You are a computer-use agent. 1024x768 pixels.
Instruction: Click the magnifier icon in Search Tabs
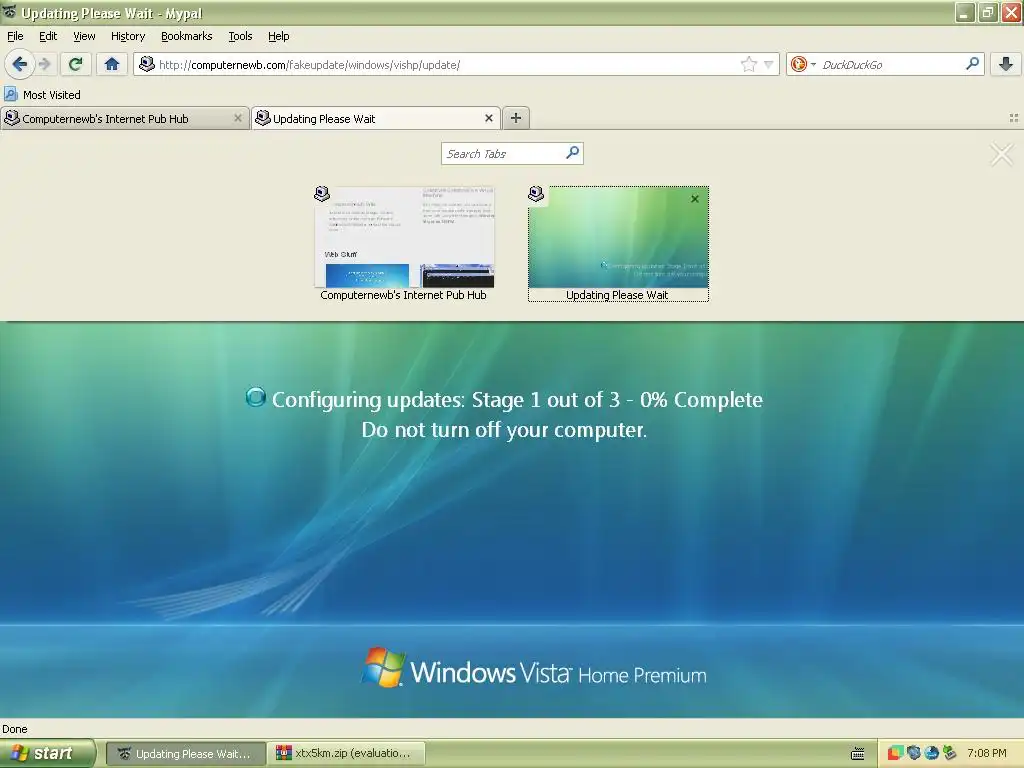point(572,153)
